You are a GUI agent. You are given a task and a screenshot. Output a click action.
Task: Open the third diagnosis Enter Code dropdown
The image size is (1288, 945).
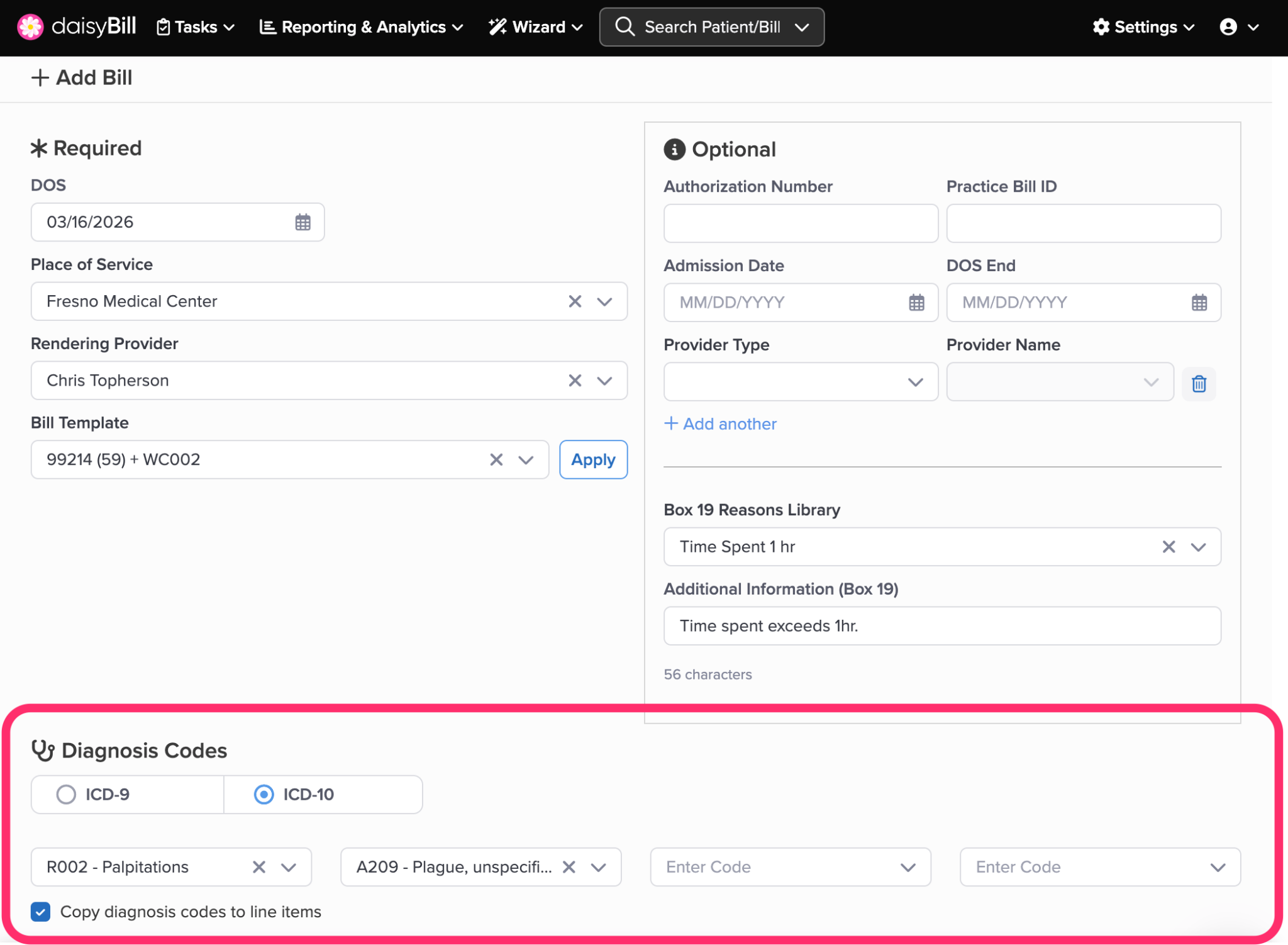(907, 867)
